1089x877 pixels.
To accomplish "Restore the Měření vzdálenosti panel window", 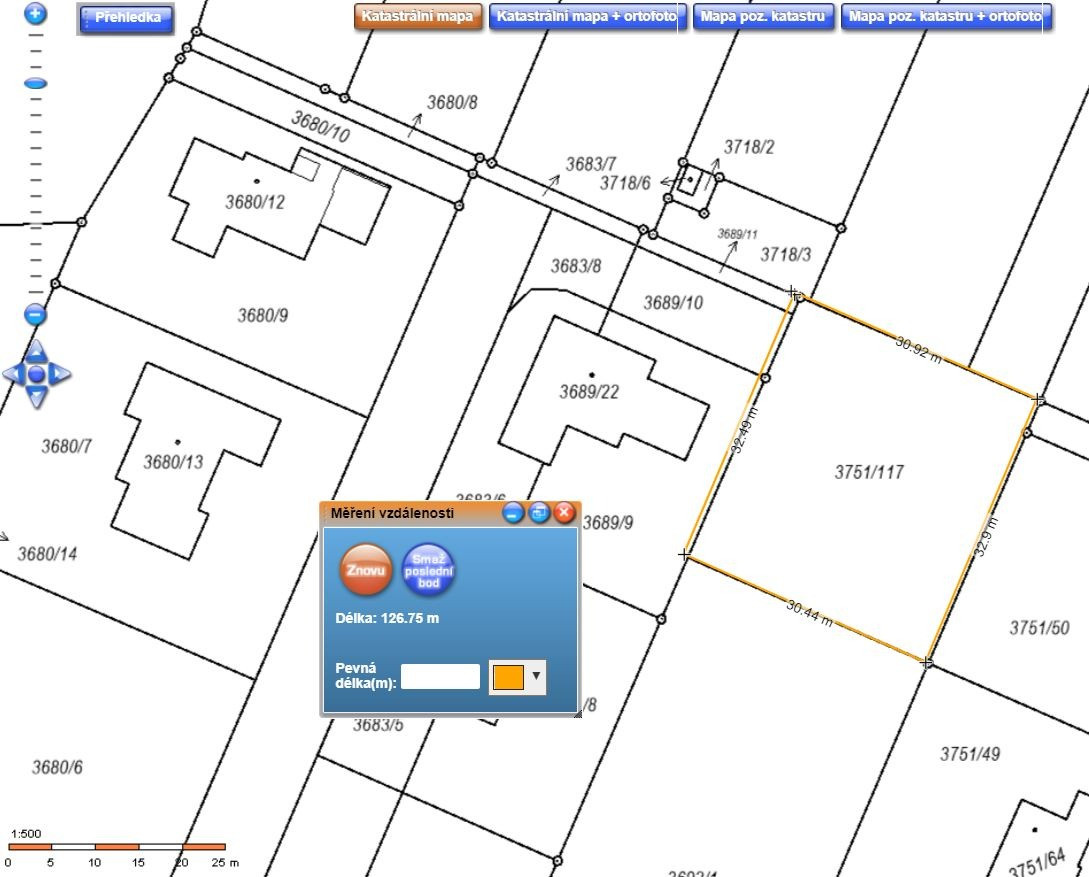I will [539, 513].
